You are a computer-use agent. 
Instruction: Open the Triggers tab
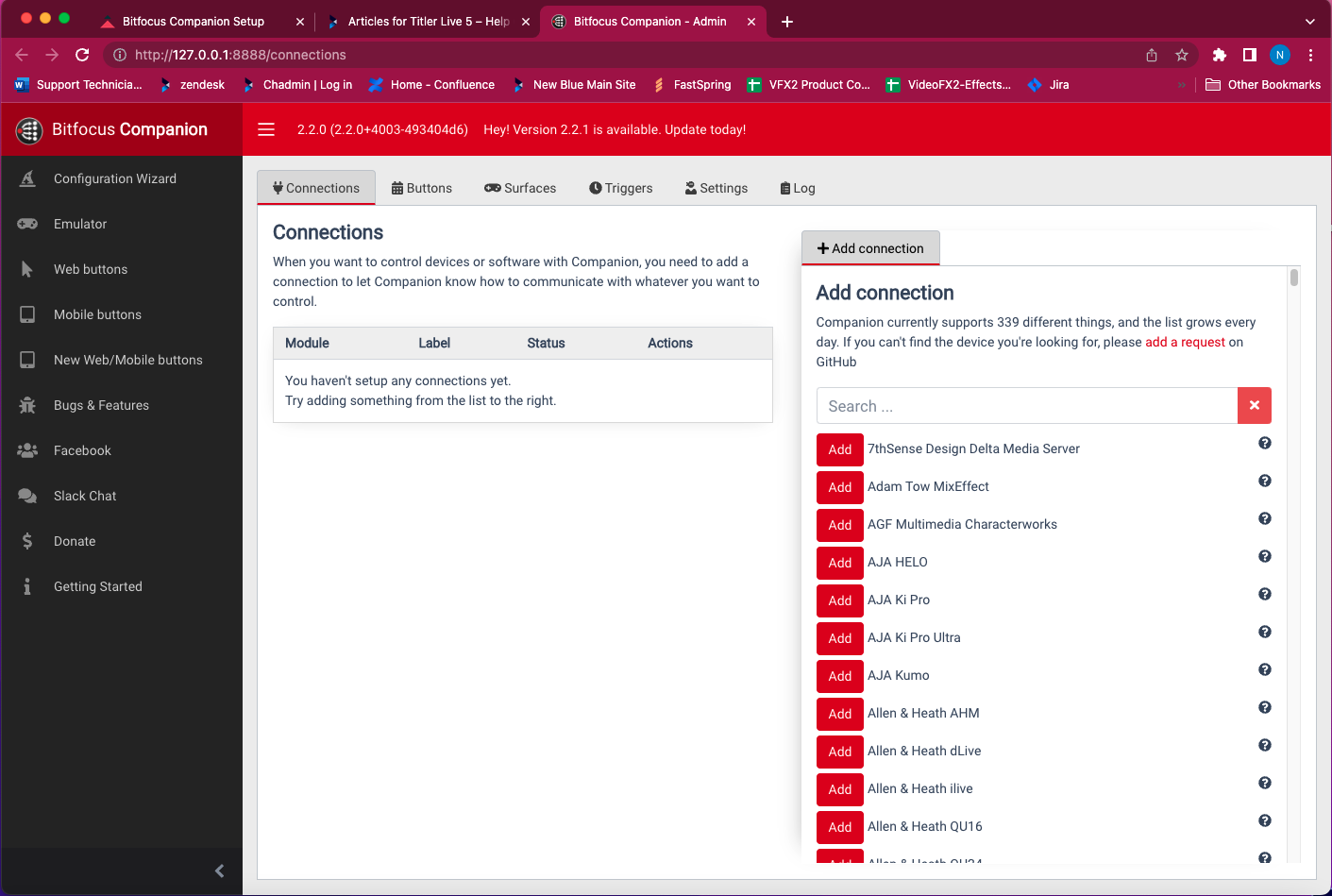(x=620, y=188)
